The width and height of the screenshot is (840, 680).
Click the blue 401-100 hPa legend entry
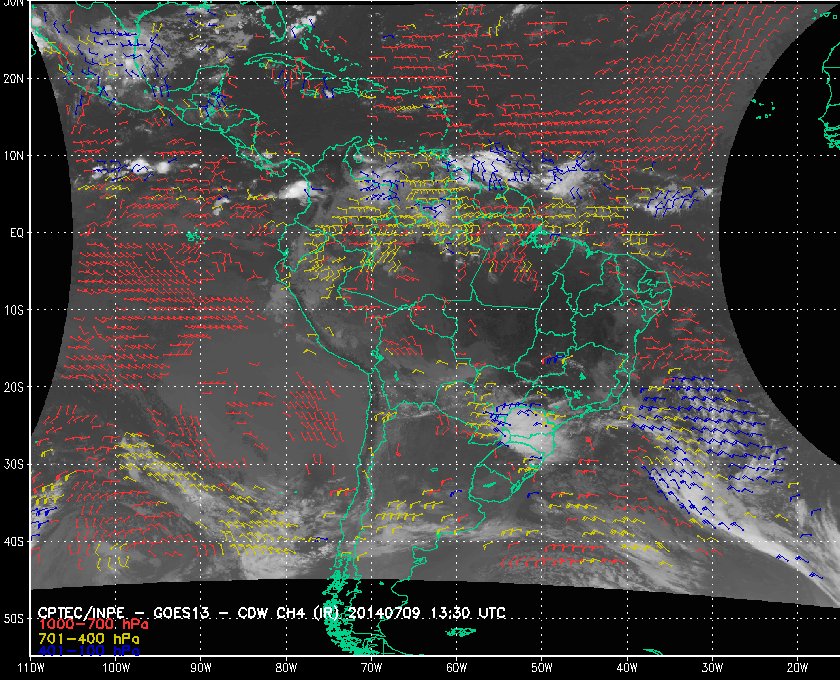click(x=88, y=651)
